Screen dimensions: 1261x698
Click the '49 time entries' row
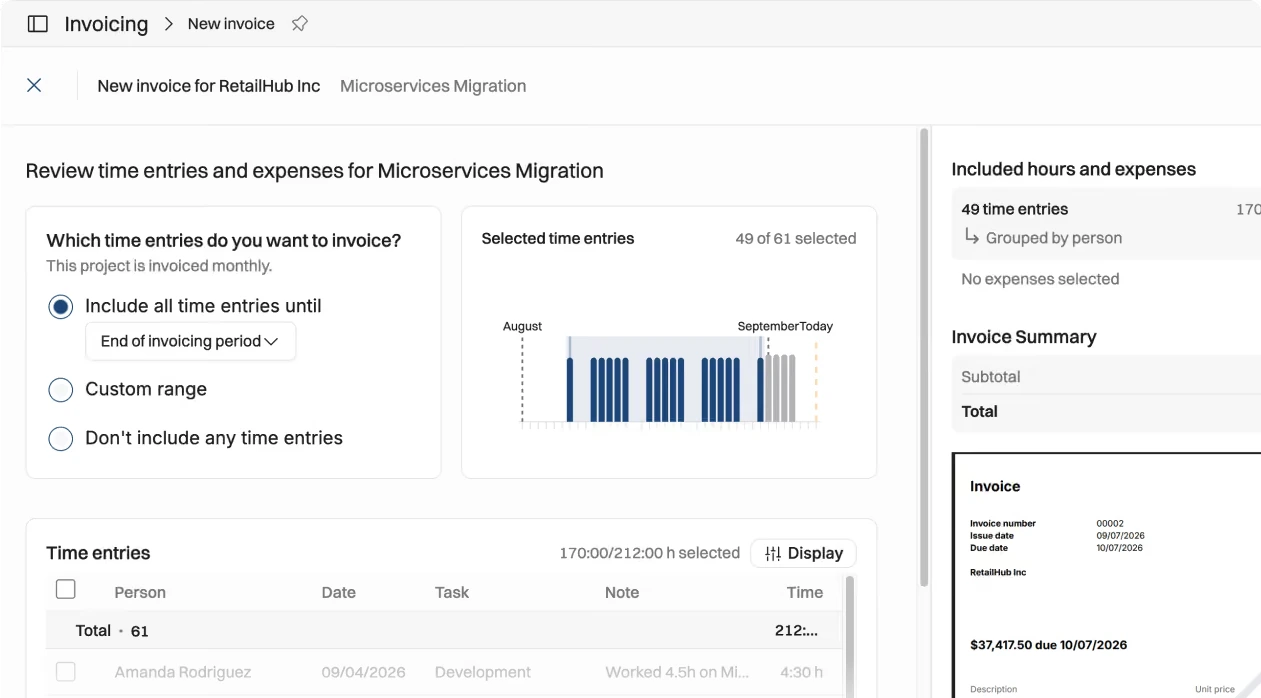click(1106, 209)
